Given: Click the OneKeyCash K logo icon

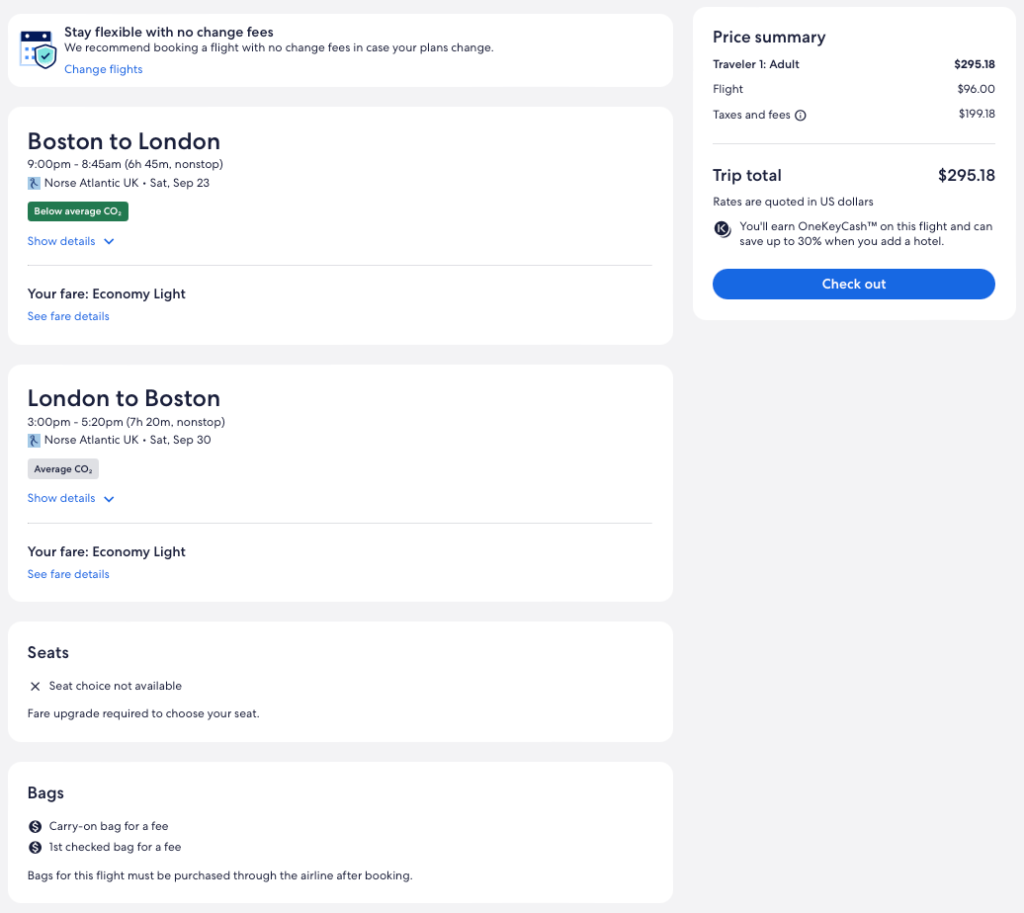Looking at the screenshot, I should click(722, 229).
